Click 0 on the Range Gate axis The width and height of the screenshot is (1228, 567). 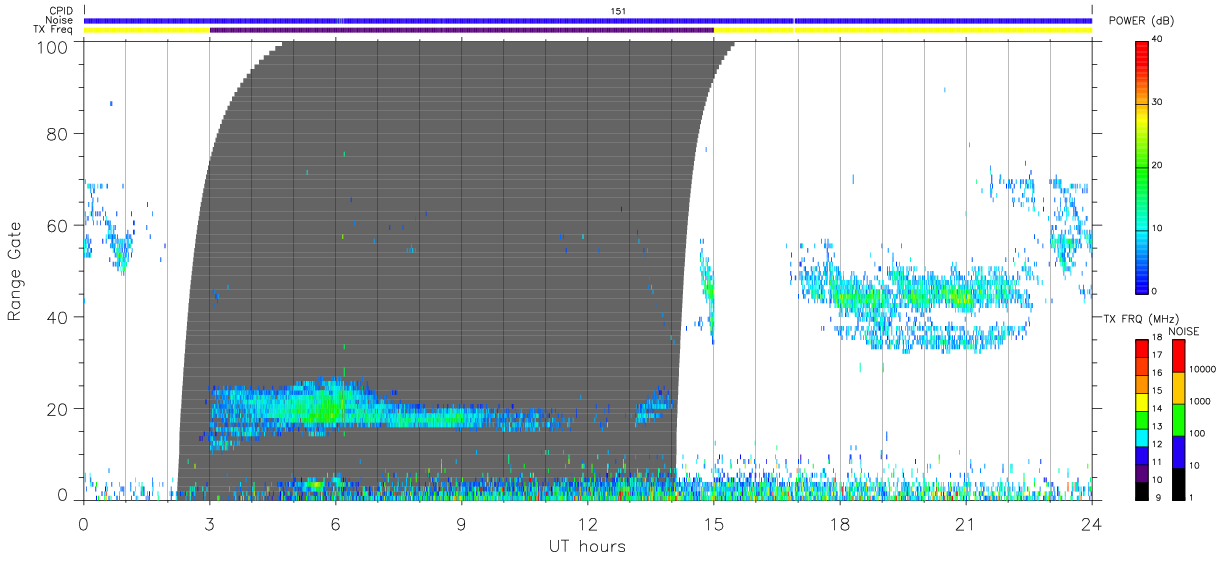[x=63, y=496]
